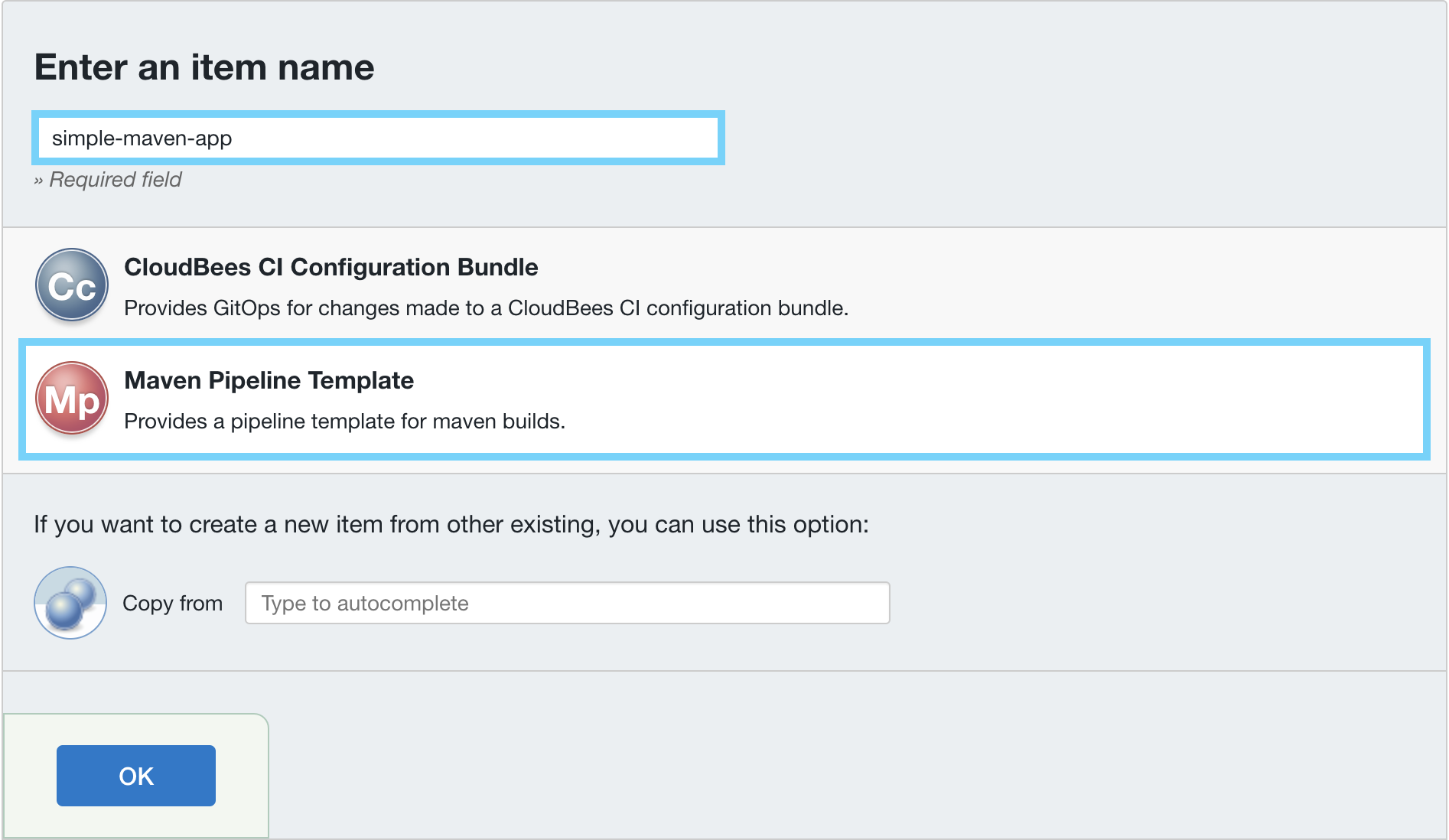
Task: Focus the simple-maven-app item name field
Action: pos(378,138)
